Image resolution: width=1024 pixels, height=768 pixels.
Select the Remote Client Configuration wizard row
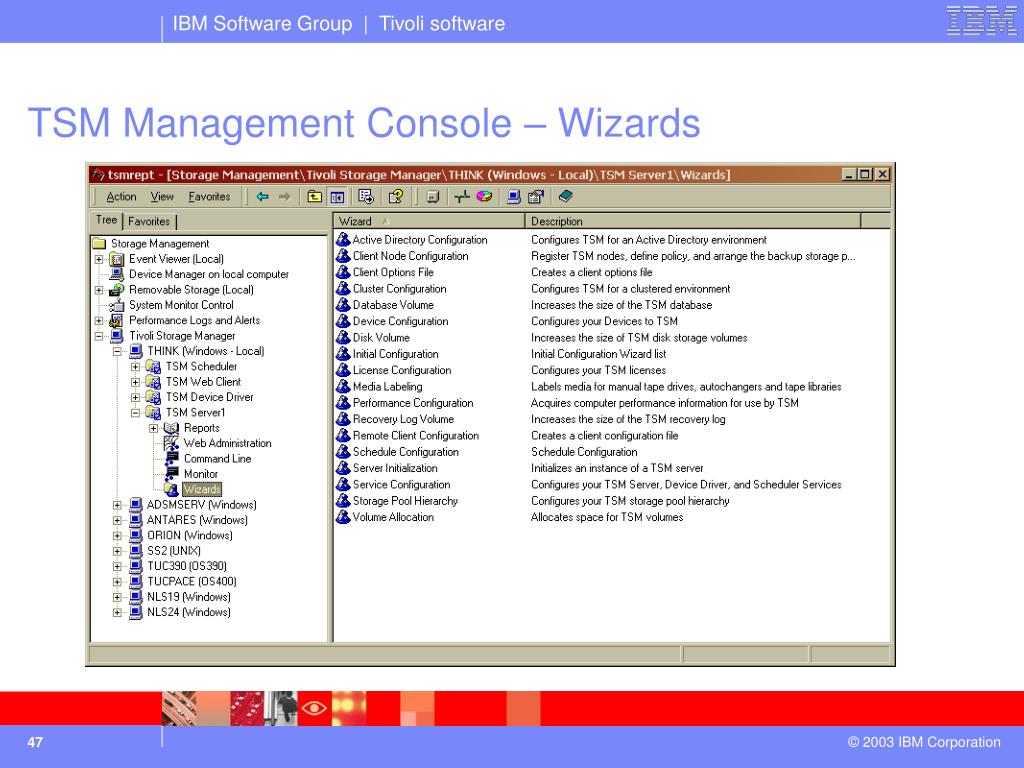416,436
